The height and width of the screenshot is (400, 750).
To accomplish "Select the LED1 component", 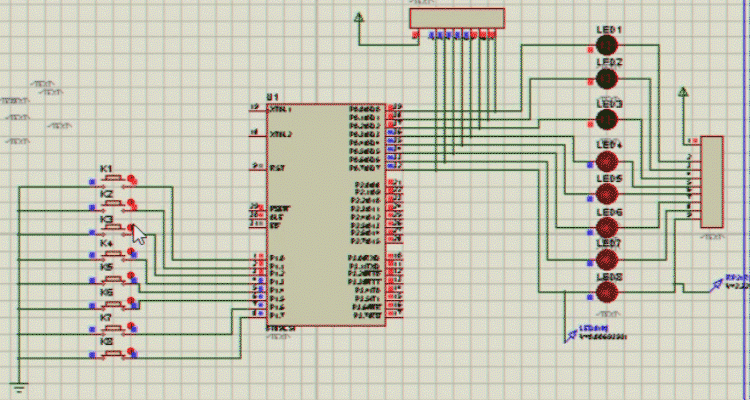I will 607,45.
